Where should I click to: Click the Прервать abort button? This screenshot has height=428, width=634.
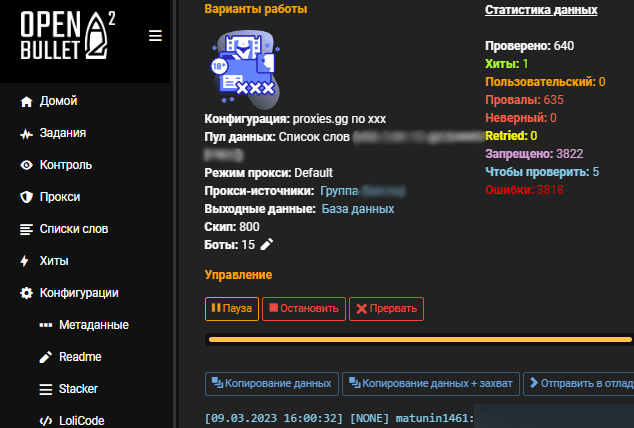[x=387, y=309]
